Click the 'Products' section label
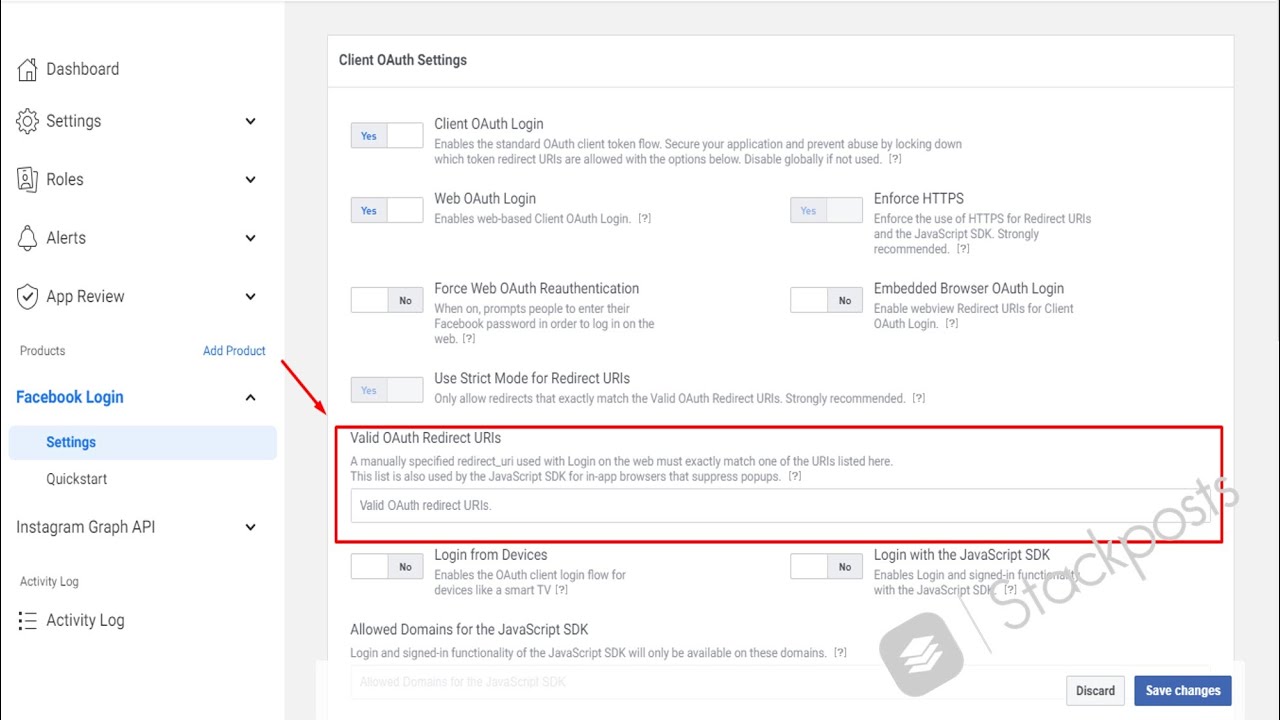Image resolution: width=1280 pixels, height=720 pixels. 42,351
